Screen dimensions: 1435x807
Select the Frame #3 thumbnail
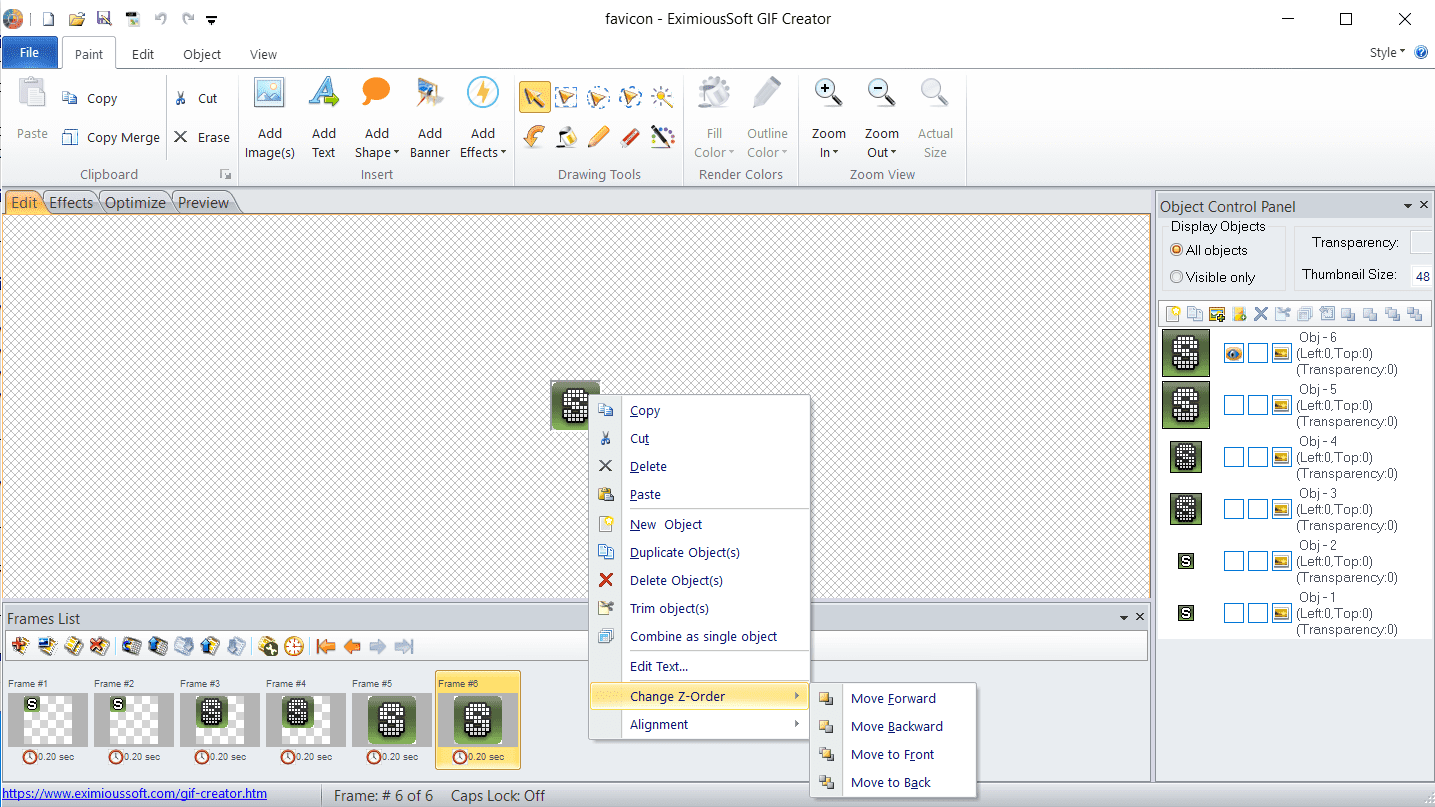click(219, 719)
